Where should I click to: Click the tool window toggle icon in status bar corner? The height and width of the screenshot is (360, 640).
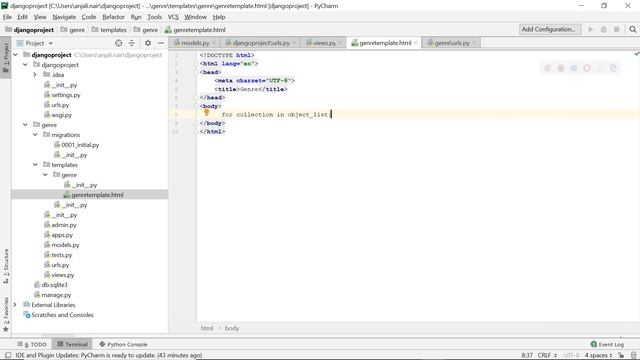click(8, 355)
